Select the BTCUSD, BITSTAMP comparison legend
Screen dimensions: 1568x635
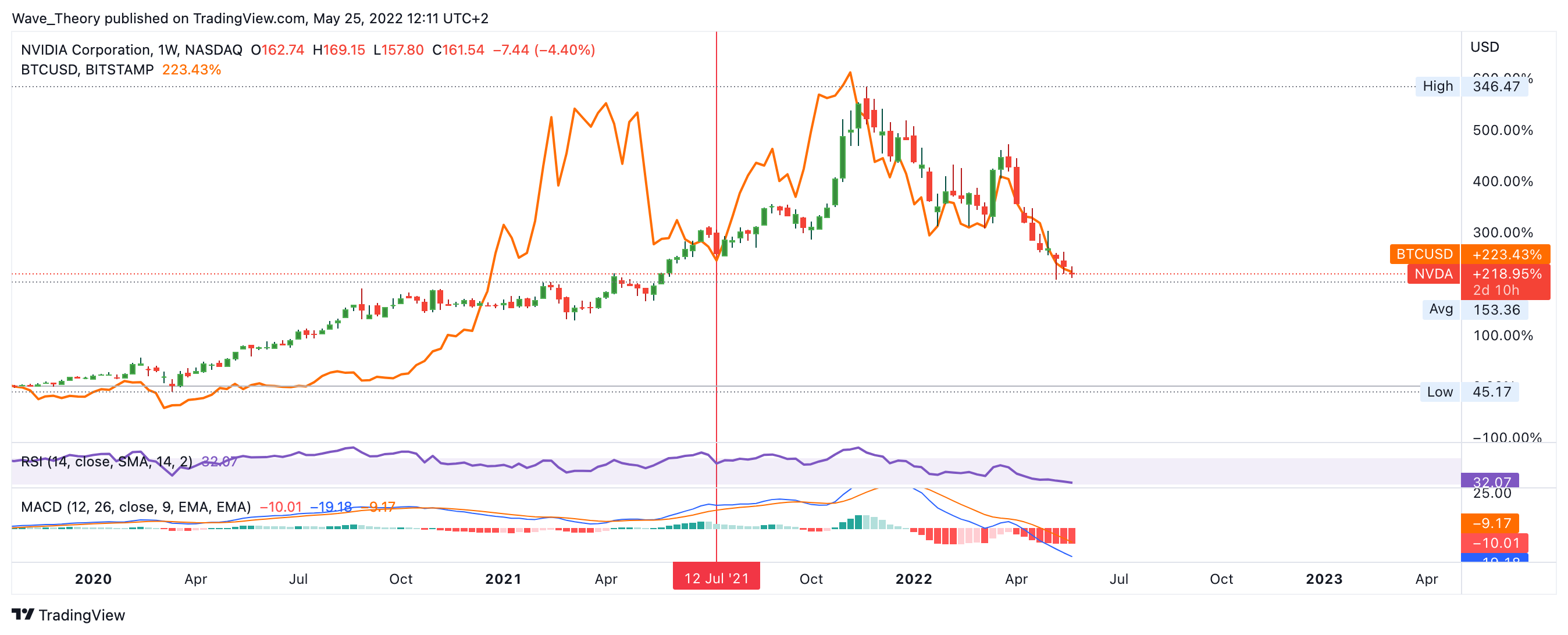[x=87, y=70]
